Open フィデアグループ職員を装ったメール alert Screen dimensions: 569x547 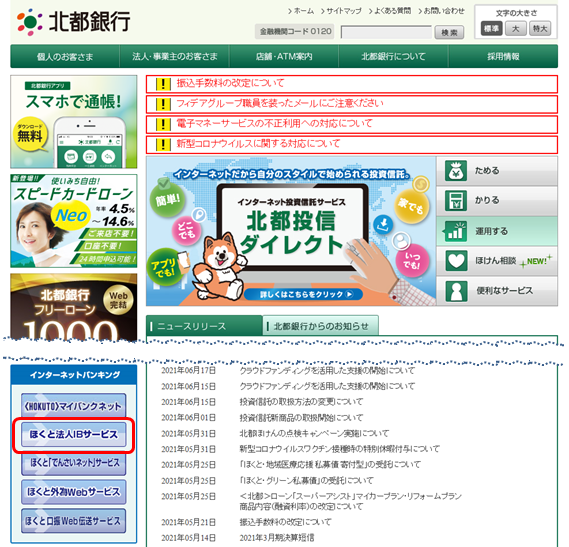point(280,104)
